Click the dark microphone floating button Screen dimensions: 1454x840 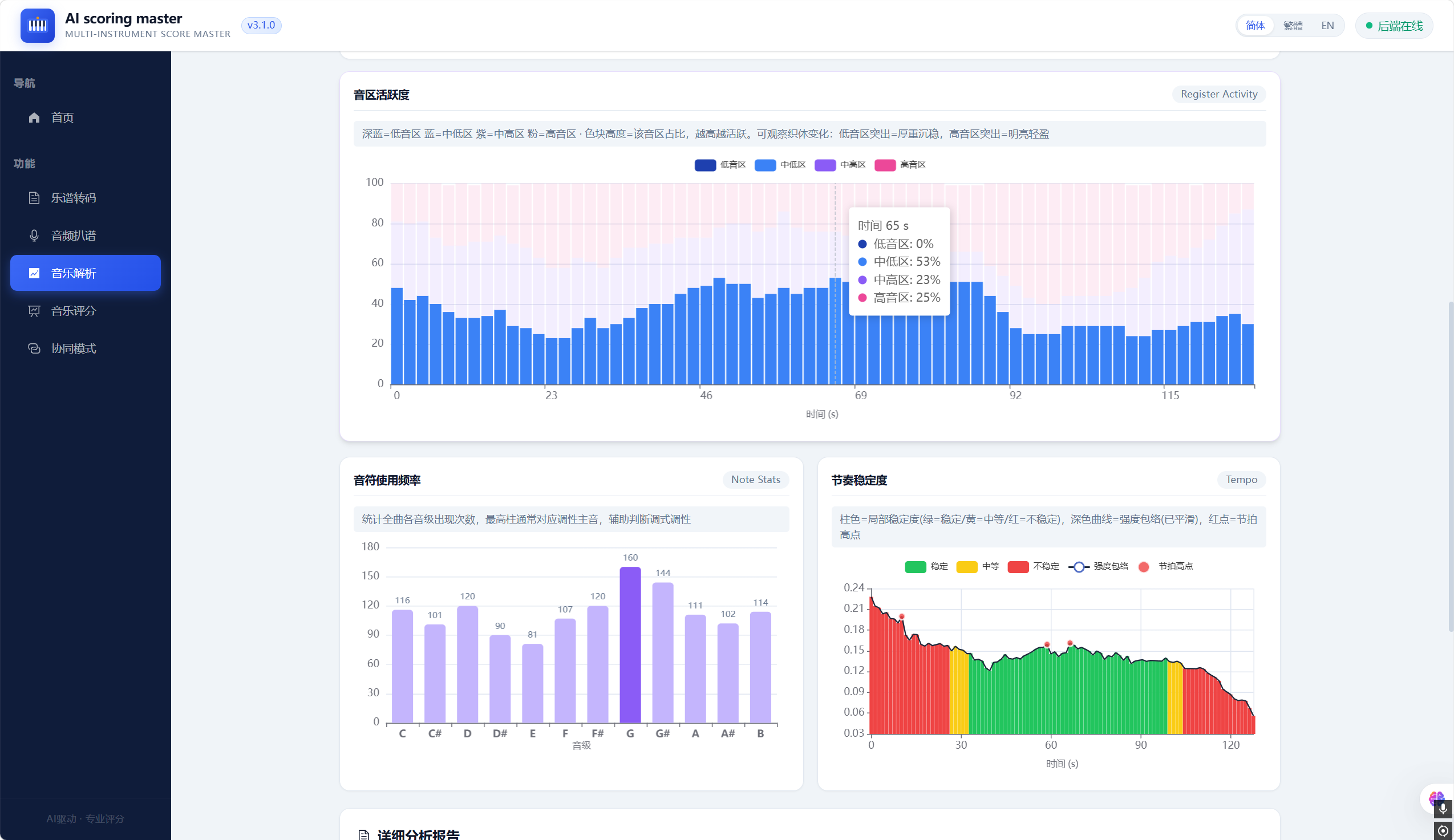[x=1443, y=809]
